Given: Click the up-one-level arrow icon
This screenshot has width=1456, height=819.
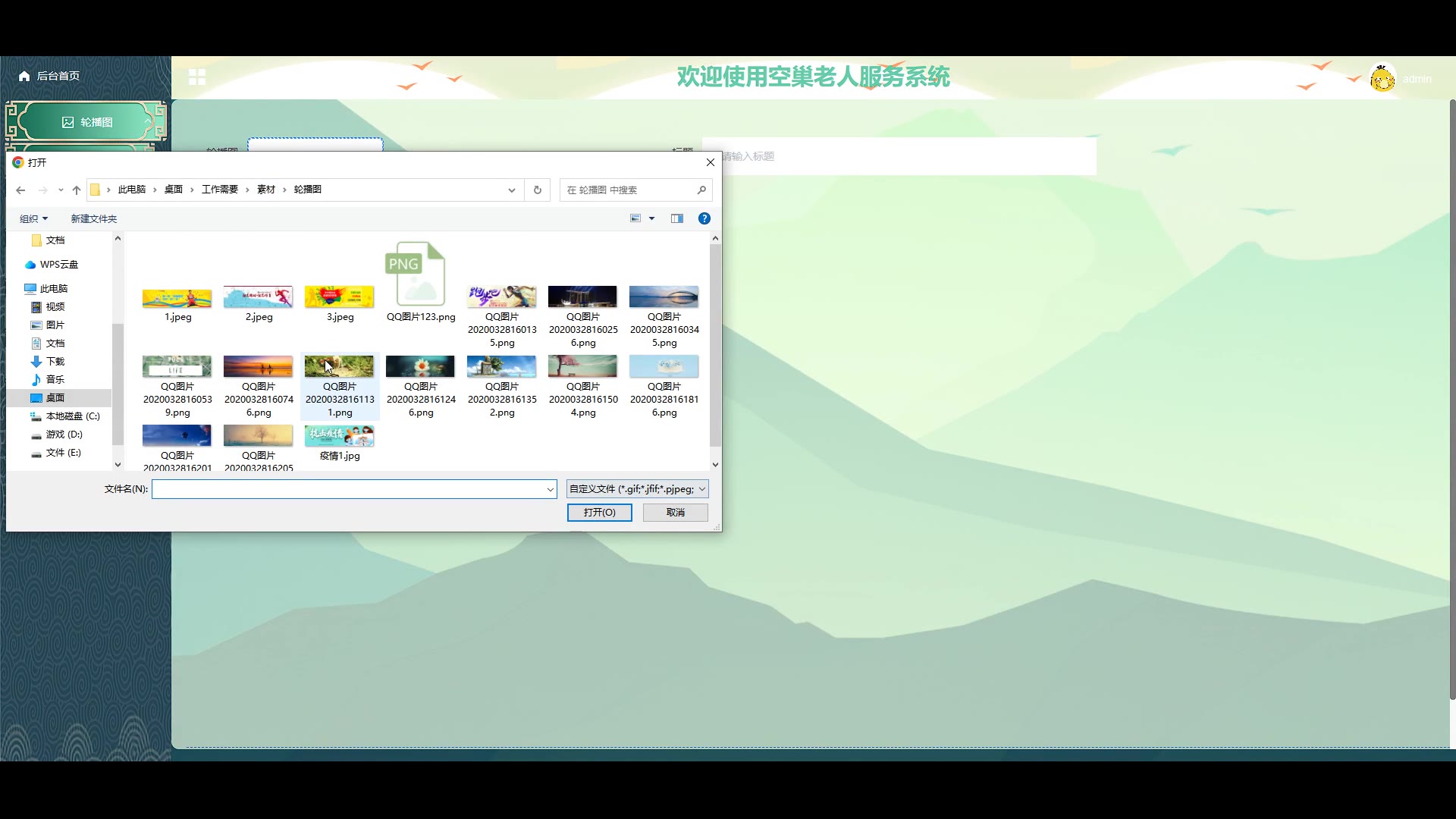Looking at the screenshot, I should coord(76,190).
